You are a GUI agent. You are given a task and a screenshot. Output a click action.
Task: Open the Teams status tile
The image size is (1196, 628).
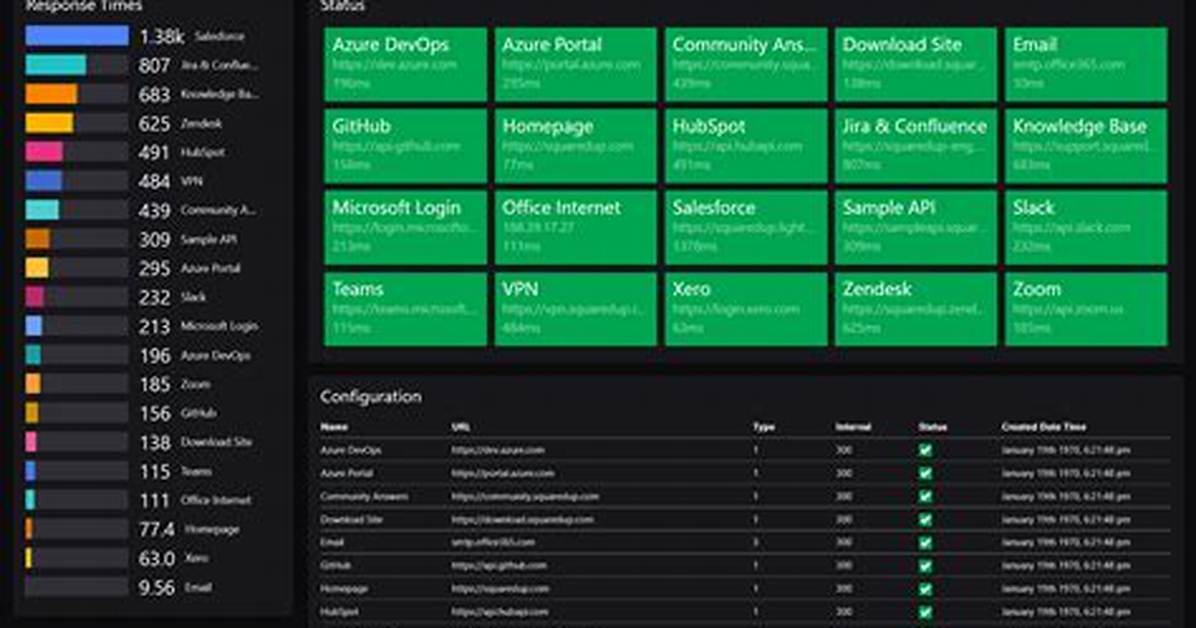[405, 310]
